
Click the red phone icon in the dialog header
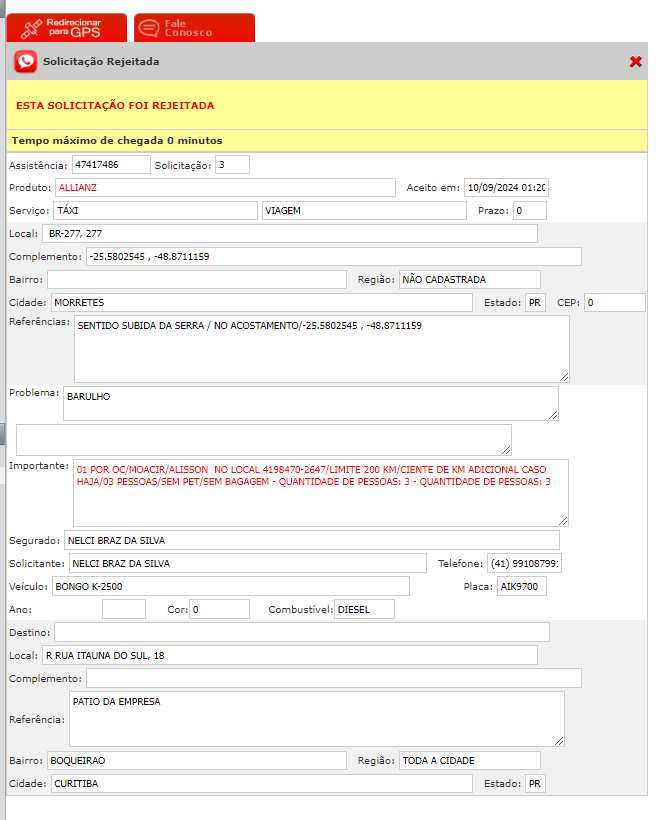point(26,62)
